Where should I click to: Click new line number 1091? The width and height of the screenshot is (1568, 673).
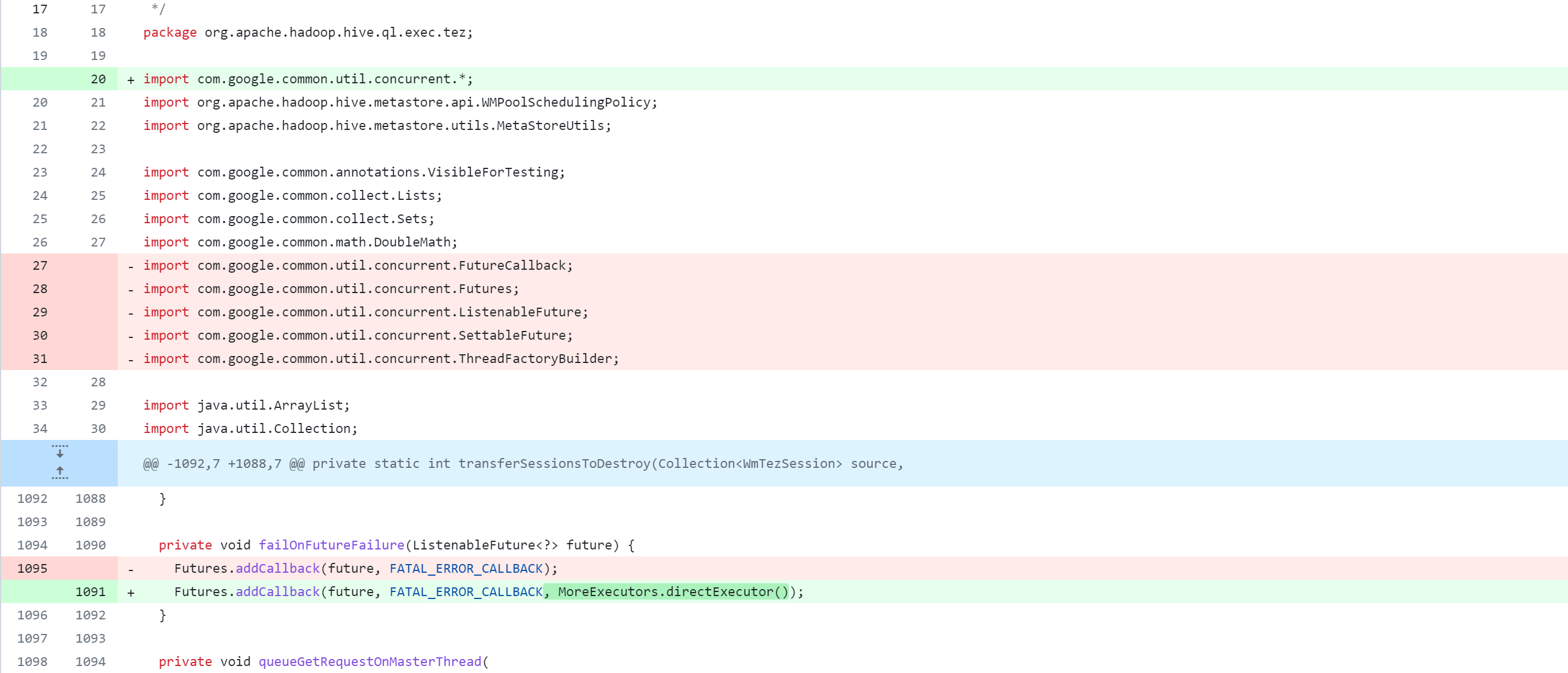90,591
